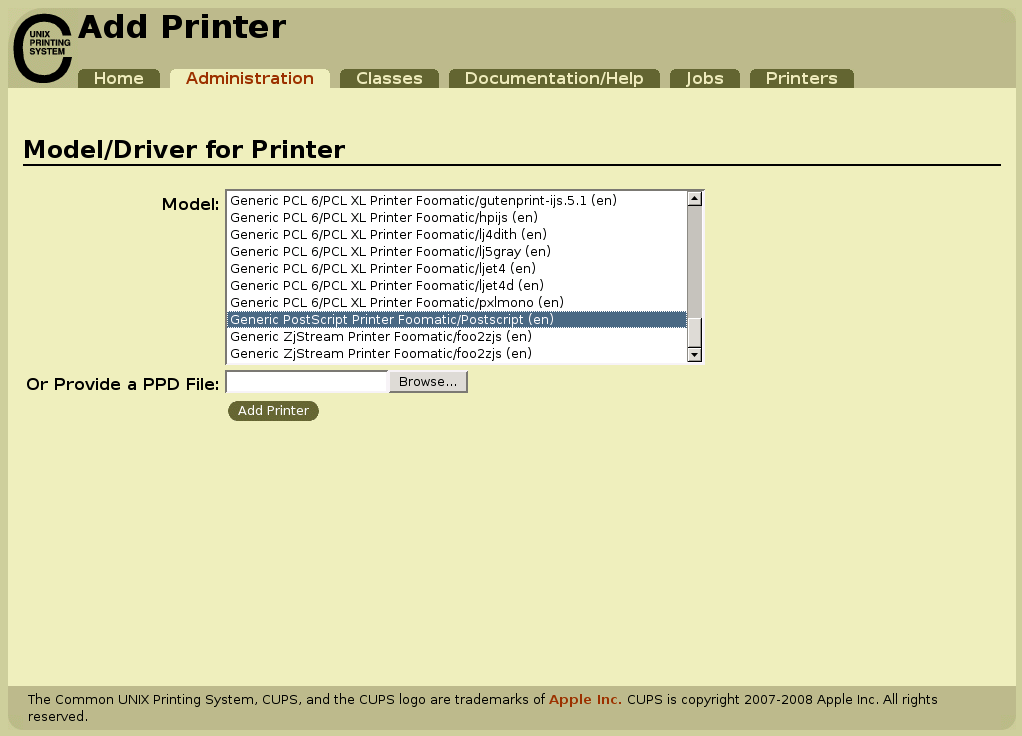Image resolution: width=1022 pixels, height=736 pixels.
Task: Click the scrollbar down arrow
Action: point(694,354)
